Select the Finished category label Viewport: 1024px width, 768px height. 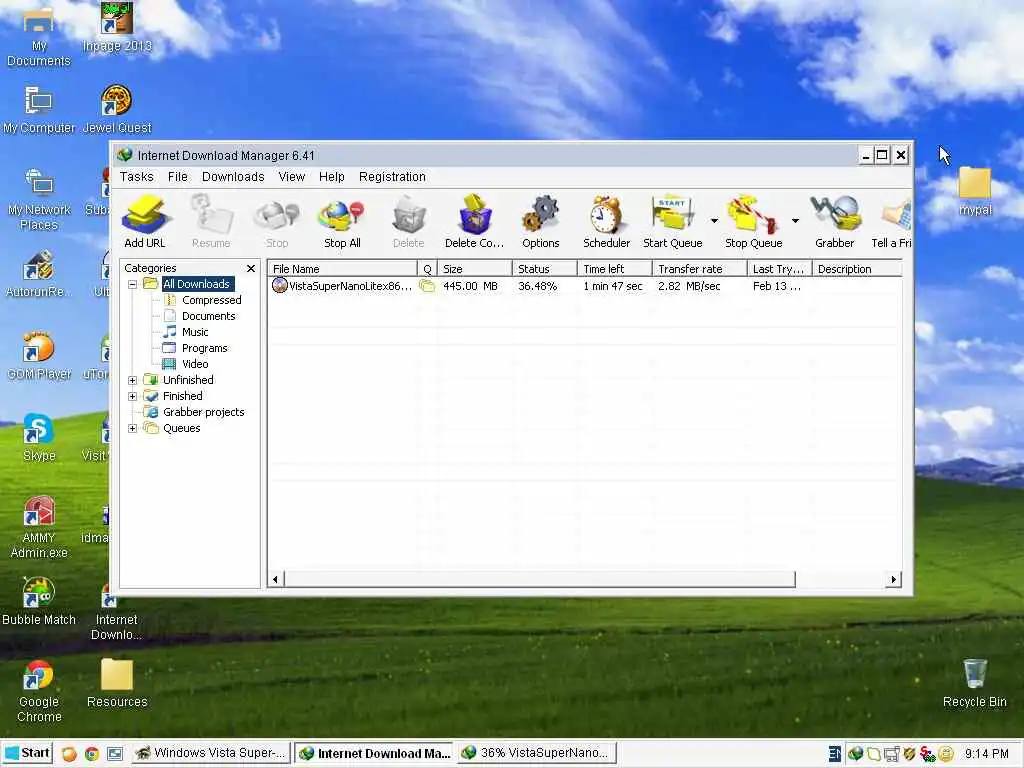coord(183,396)
